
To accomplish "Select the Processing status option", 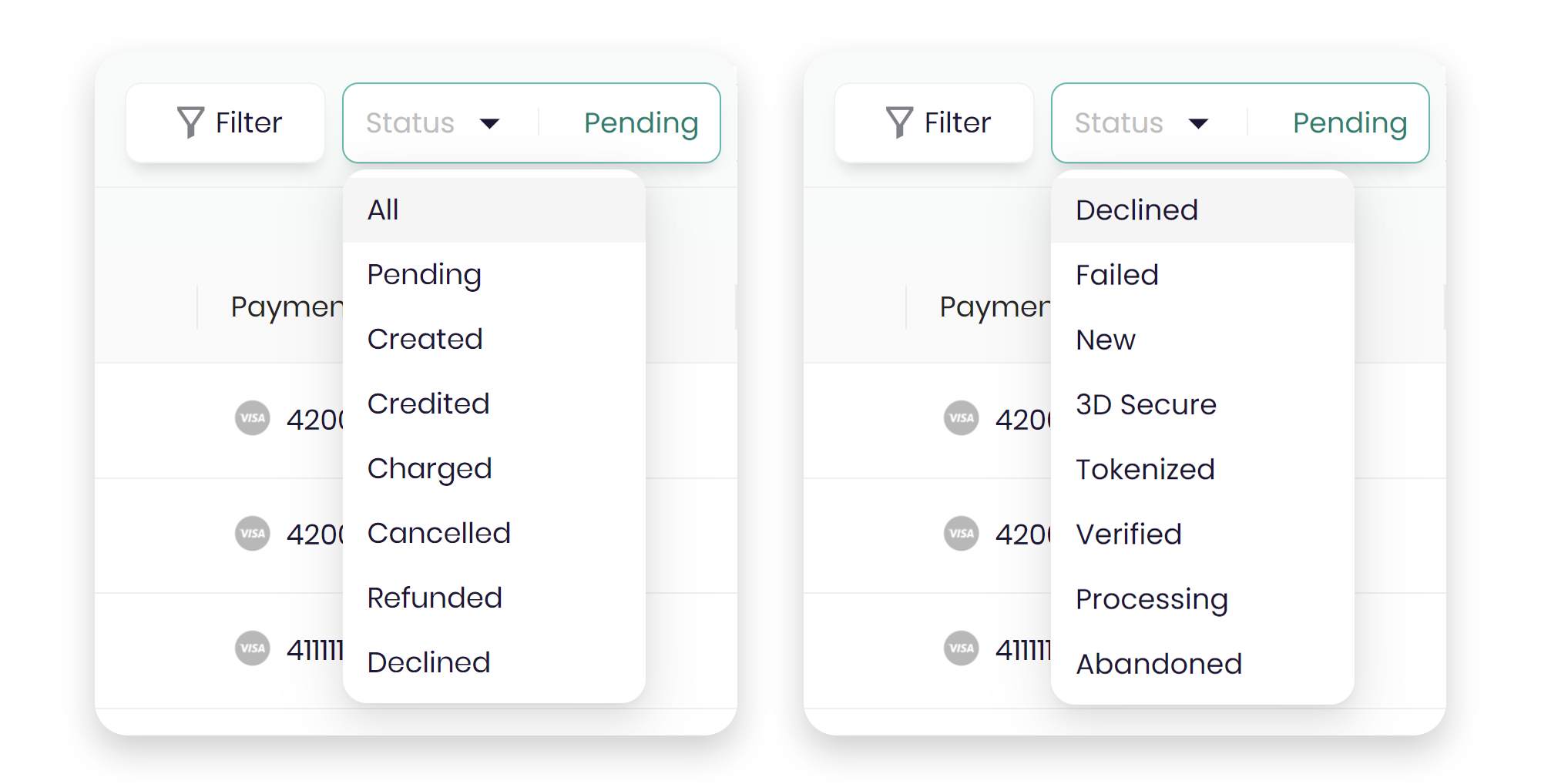I will 1152,599.
